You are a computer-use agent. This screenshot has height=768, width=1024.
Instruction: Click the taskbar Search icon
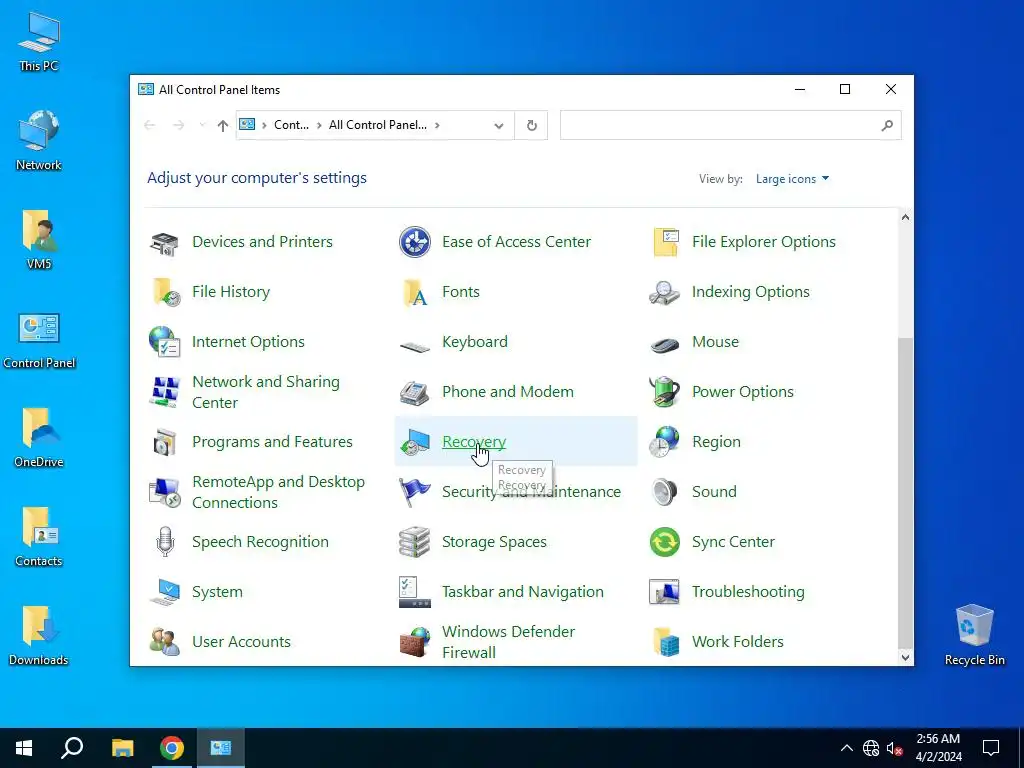click(72, 748)
